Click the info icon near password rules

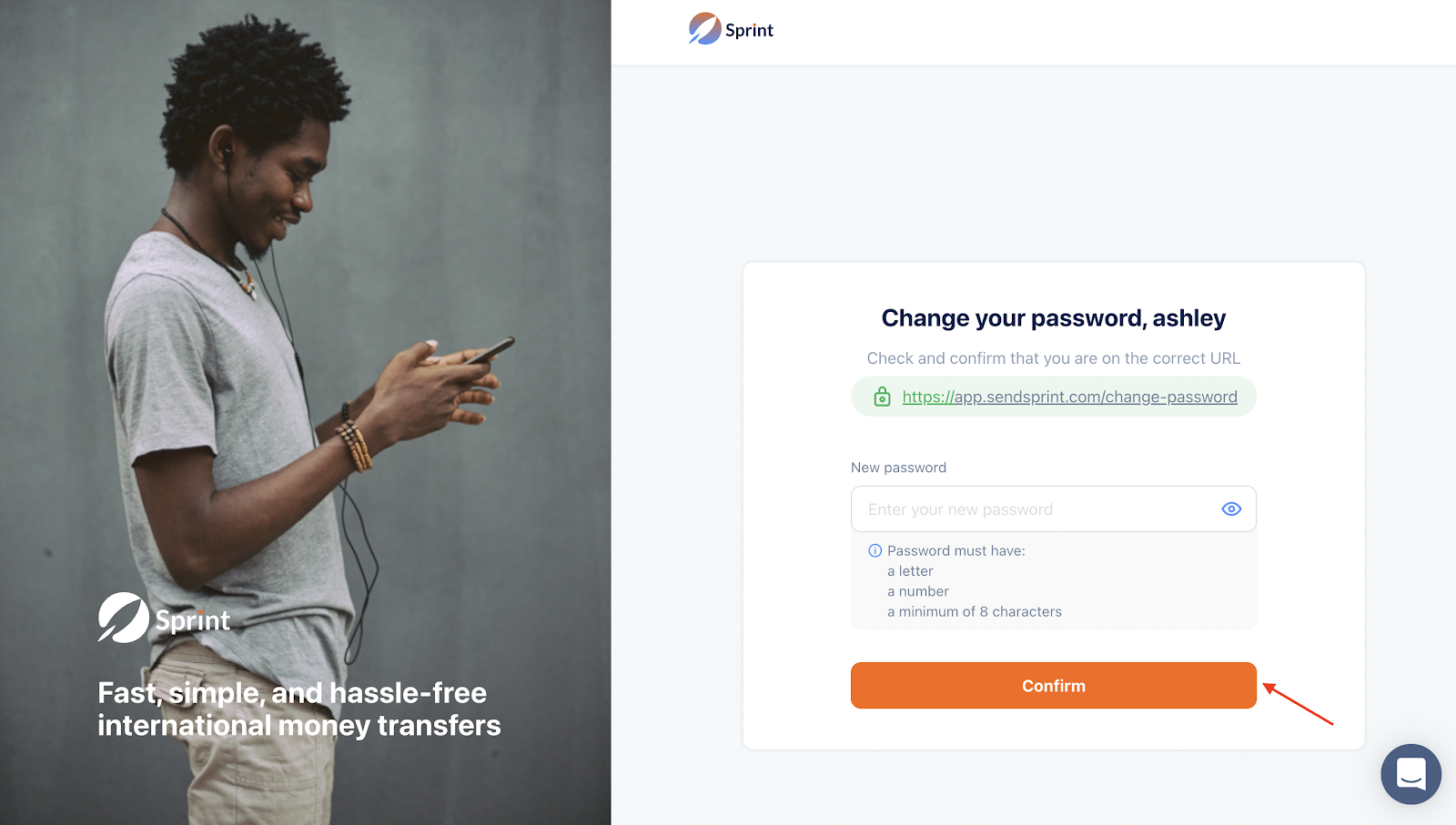(x=875, y=550)
